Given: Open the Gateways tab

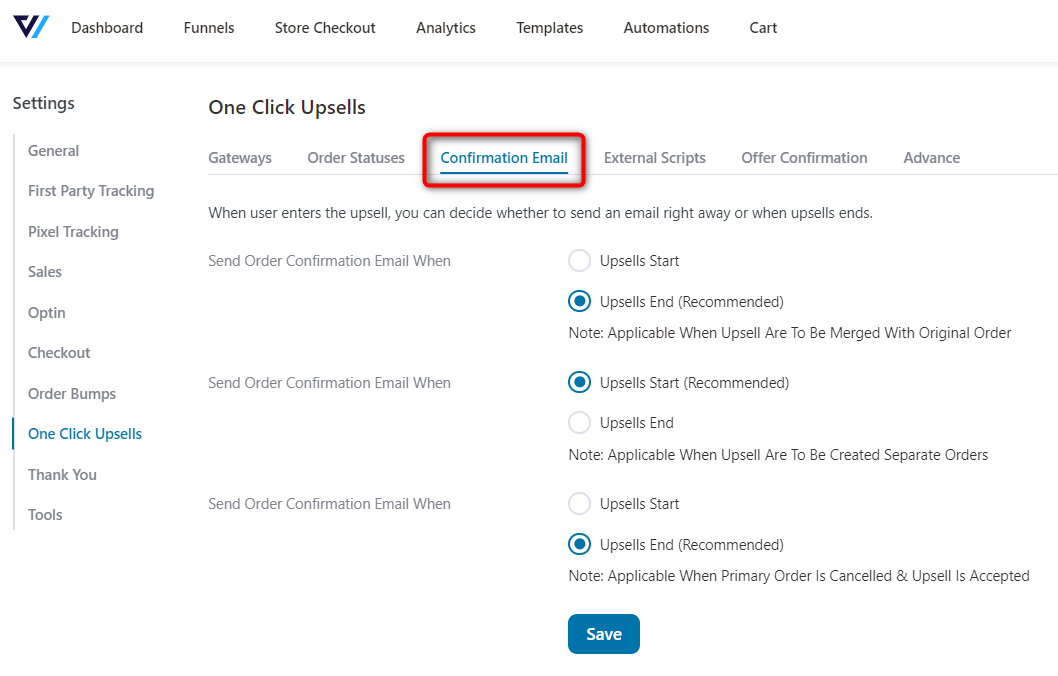Looking at the screenshot, I should [240, 158].
